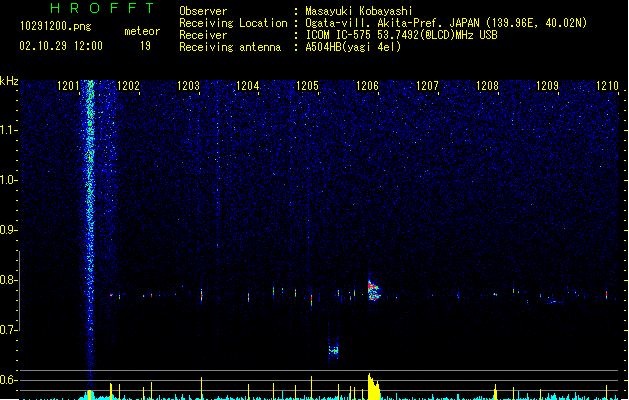
Task: Click the 0.9 kHz axis label
Action: point(9,230)
